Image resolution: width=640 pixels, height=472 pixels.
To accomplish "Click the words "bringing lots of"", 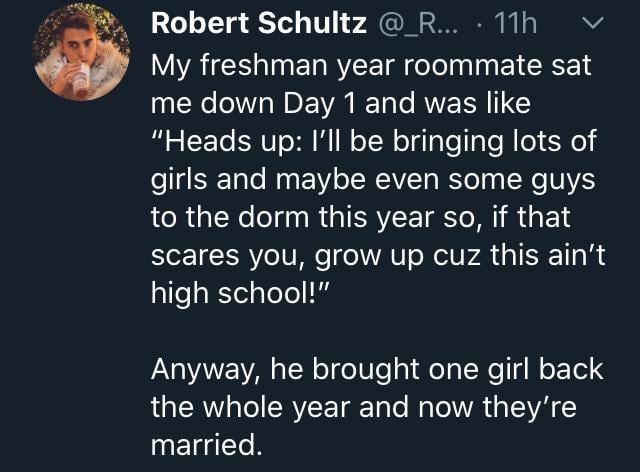I will tap(496, 142).
